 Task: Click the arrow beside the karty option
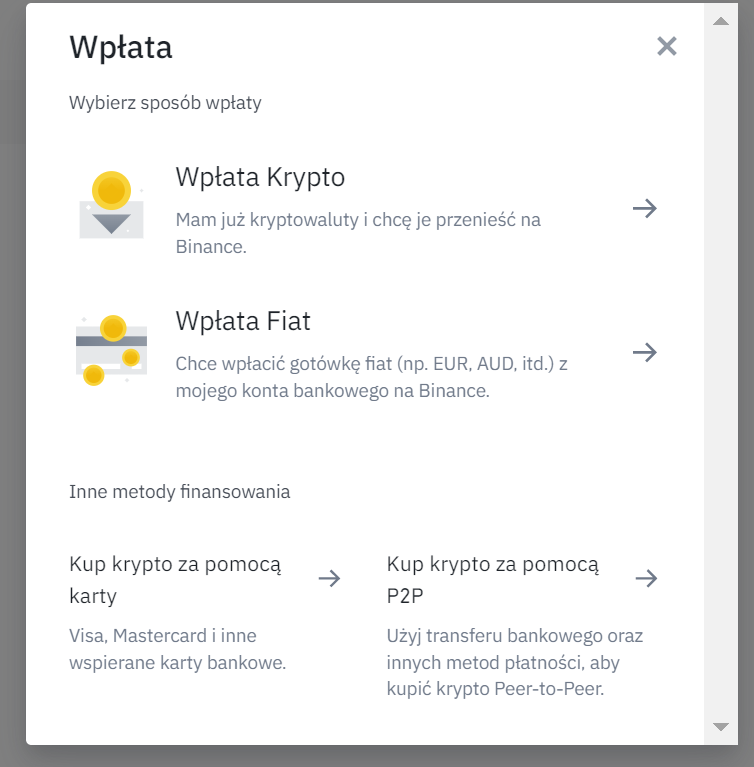[329, 578]
